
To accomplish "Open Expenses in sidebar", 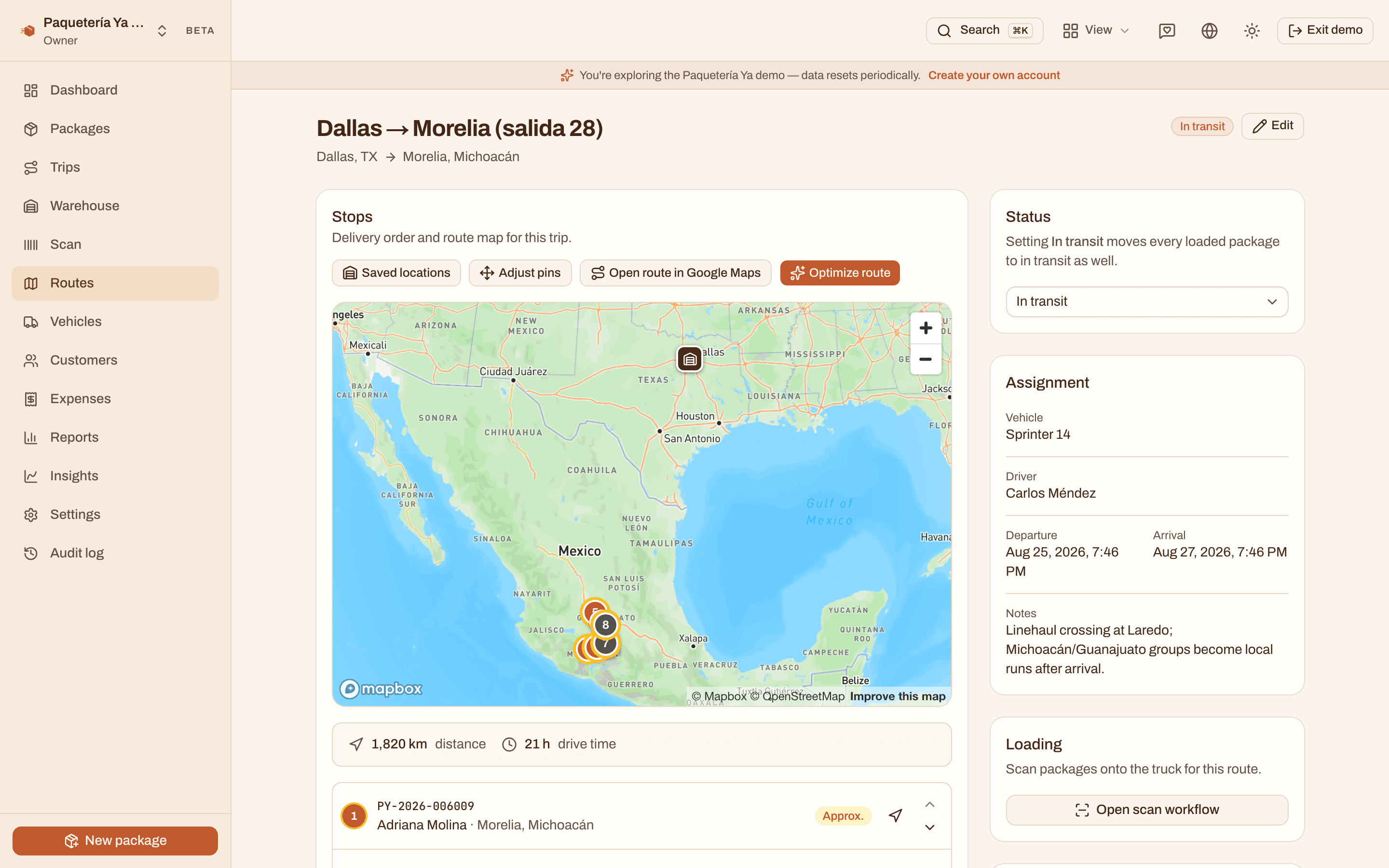I will point(115,398).
